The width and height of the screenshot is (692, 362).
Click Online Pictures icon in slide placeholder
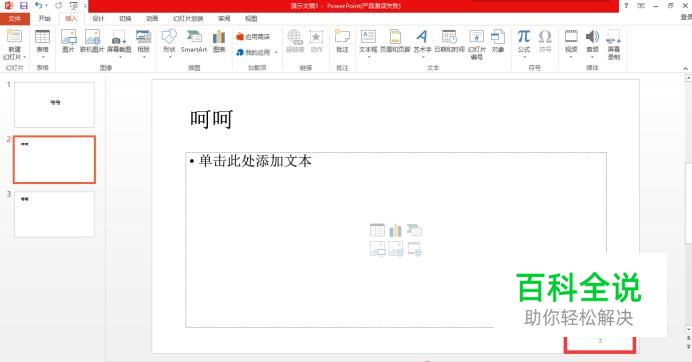coord(396,249)
